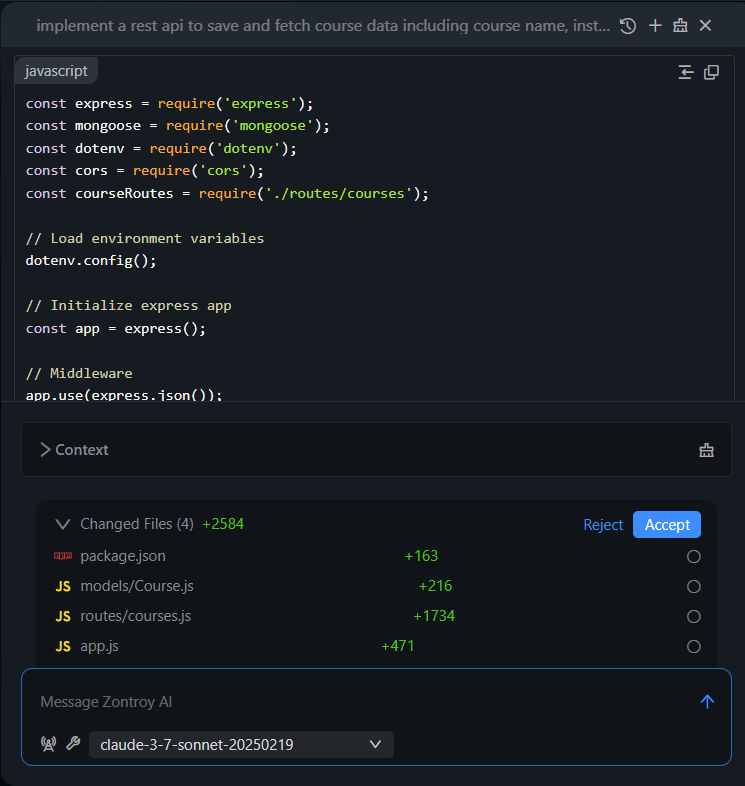Screen dimensions: 745x786
Task: Expand the Context section
Action: 74,450
